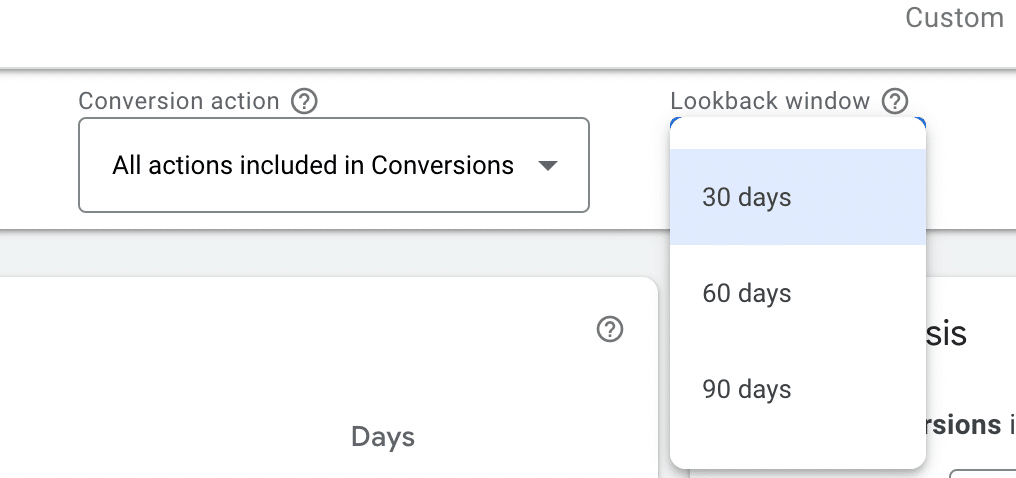1016x478 pixels.
Task: Click the blank padding above 30 days
Action: pos(798,135)
